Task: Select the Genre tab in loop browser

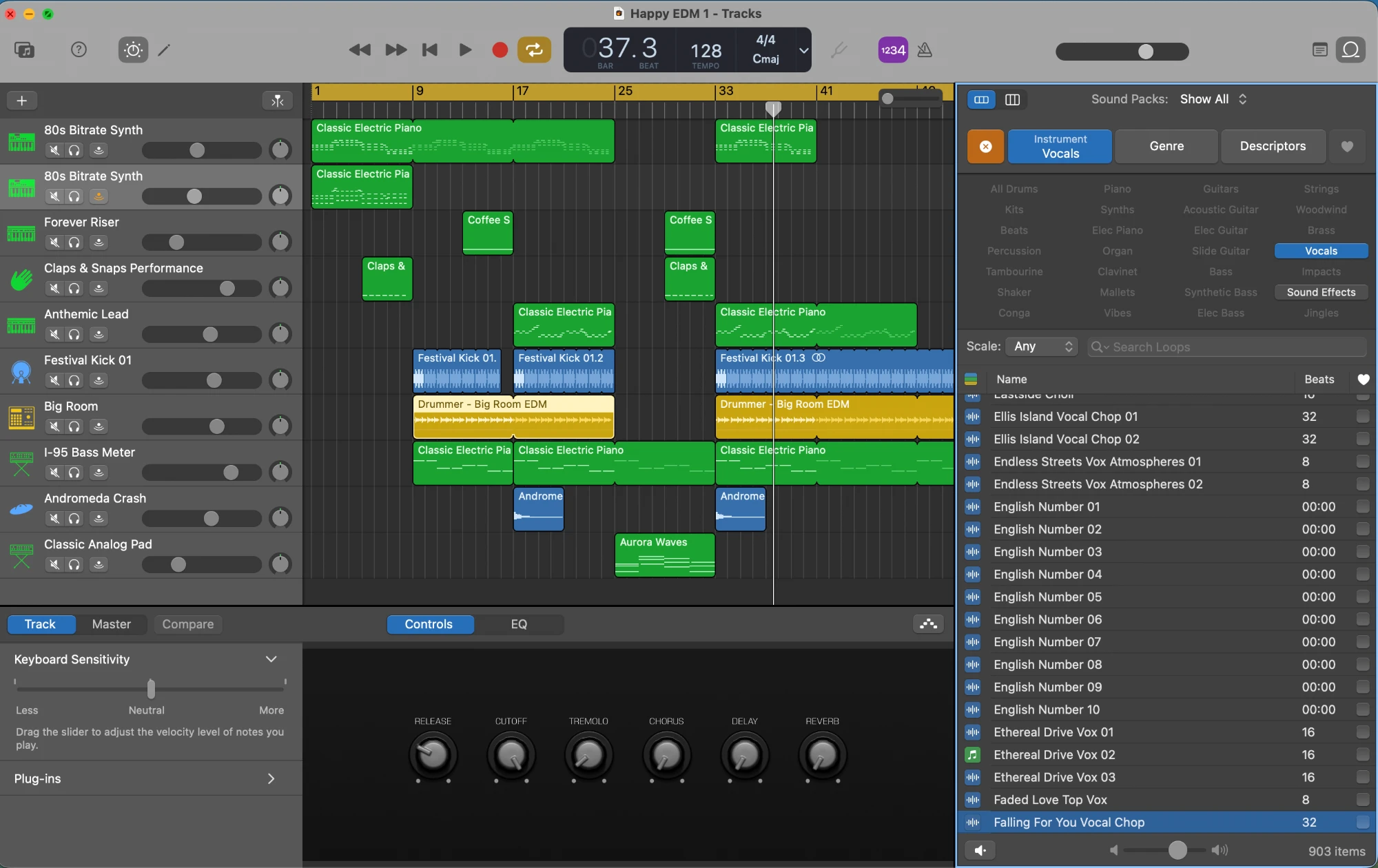Action: 1166,146
